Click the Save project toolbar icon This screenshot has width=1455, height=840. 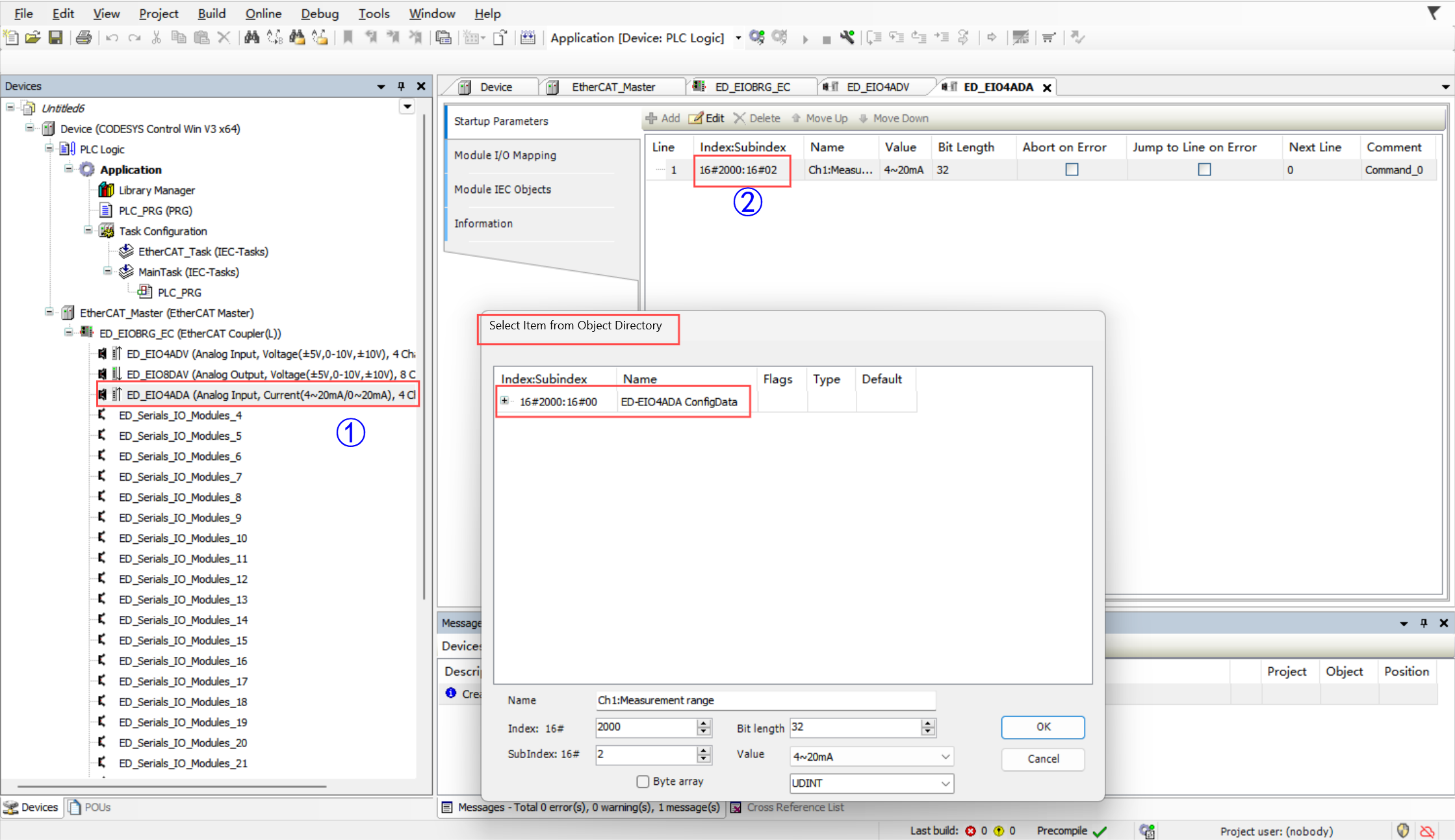[x=56, y=38]
